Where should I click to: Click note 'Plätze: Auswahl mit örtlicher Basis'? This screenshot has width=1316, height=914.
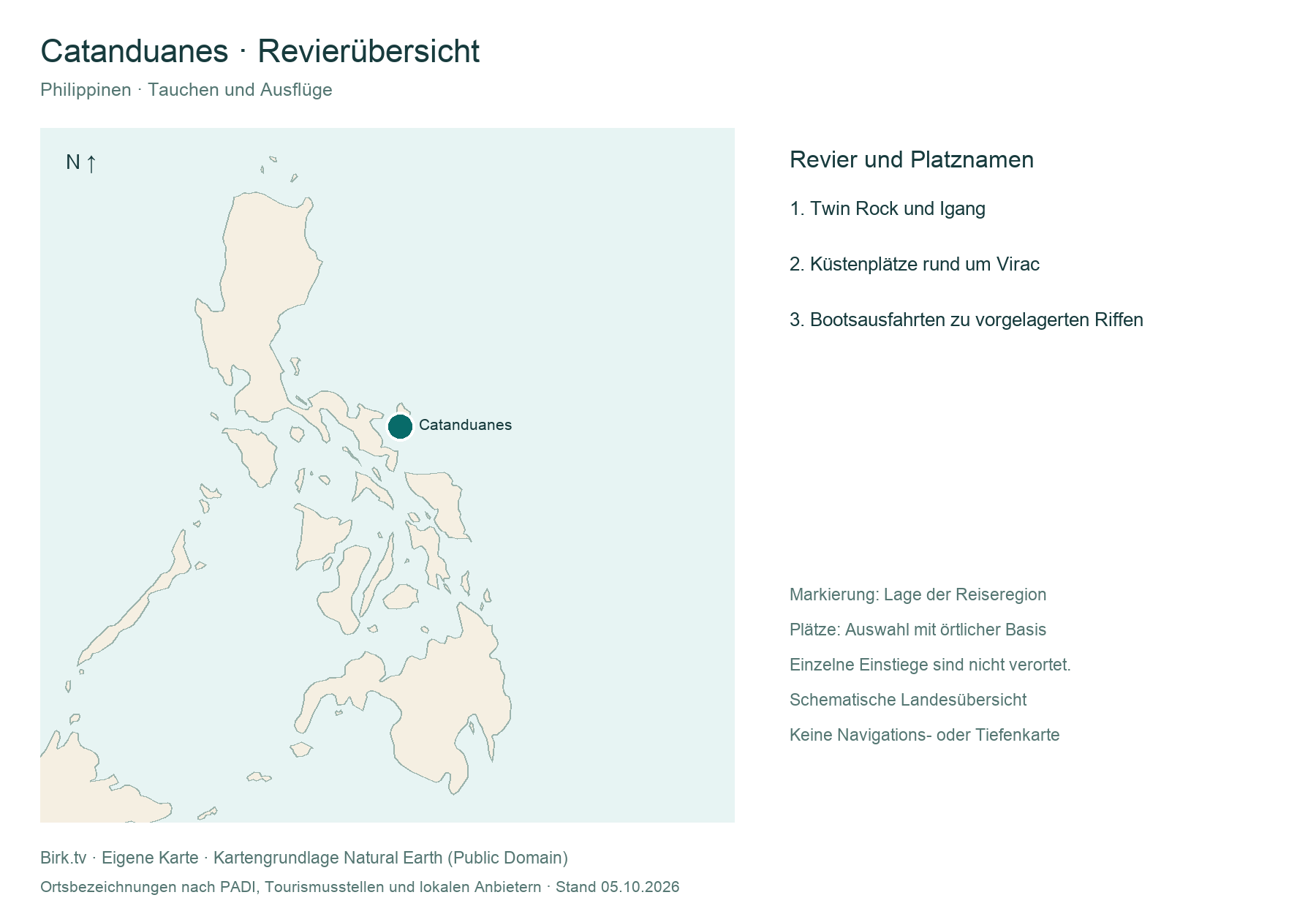918,630
